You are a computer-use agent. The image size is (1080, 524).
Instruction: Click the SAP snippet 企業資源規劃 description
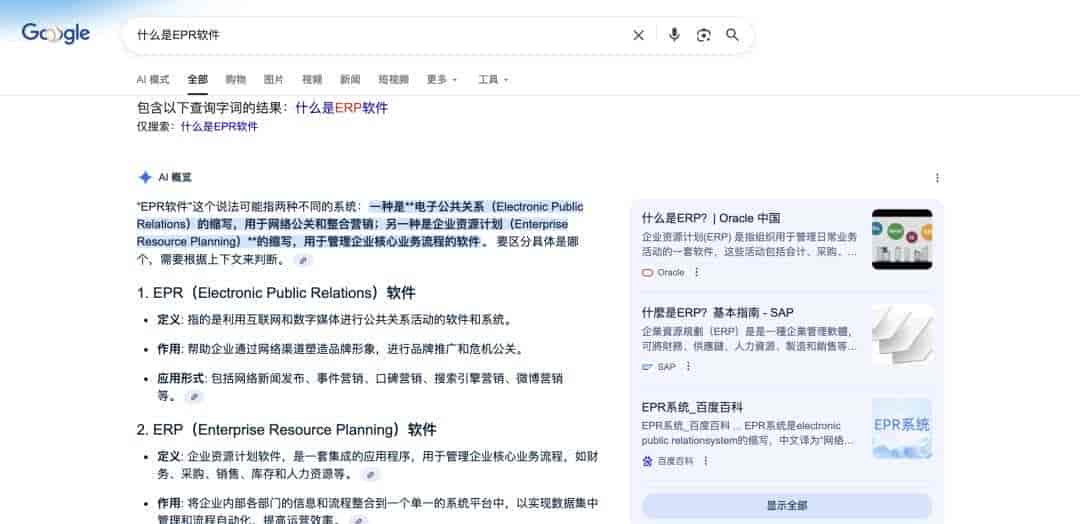coord(749,339)
